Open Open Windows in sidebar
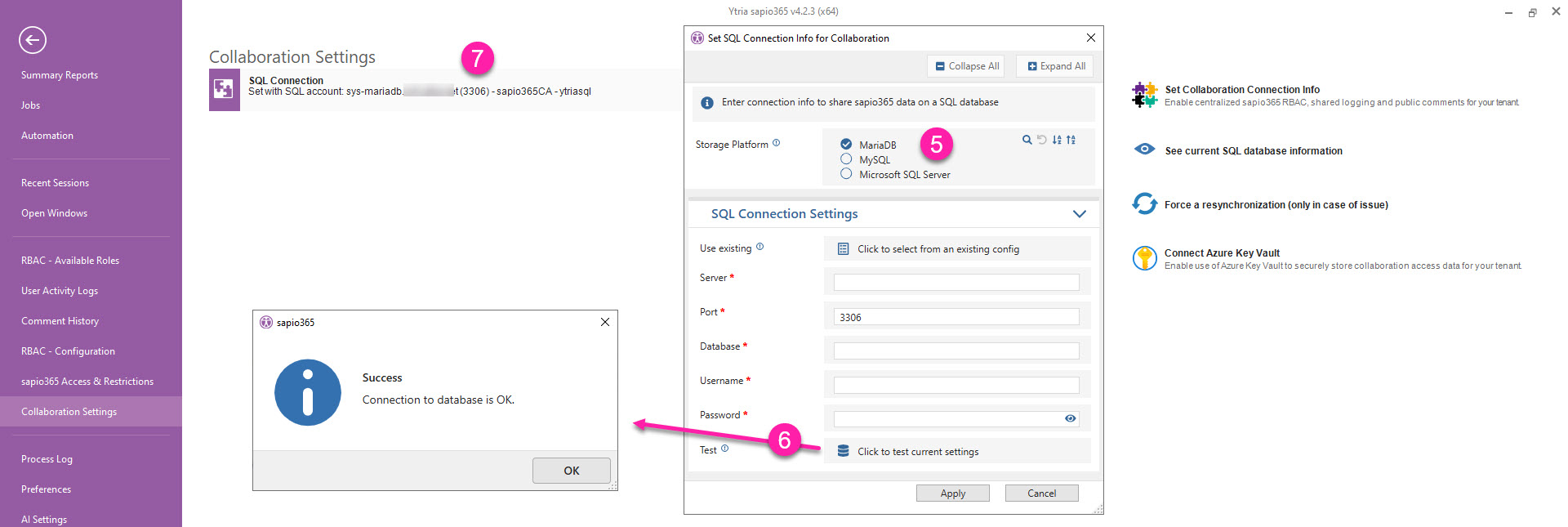Screen dimensions: 1568x527 (54, 213)
